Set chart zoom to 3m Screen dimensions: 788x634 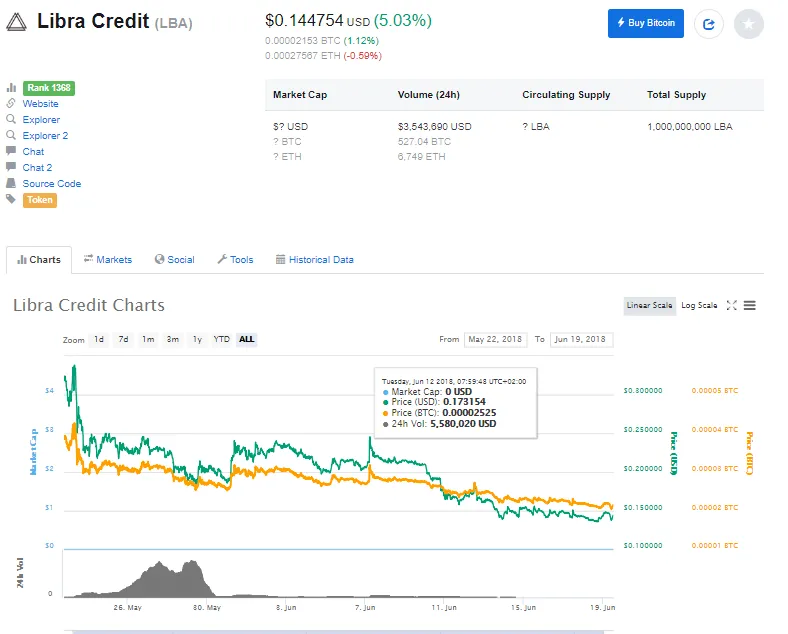coord(172,340)
